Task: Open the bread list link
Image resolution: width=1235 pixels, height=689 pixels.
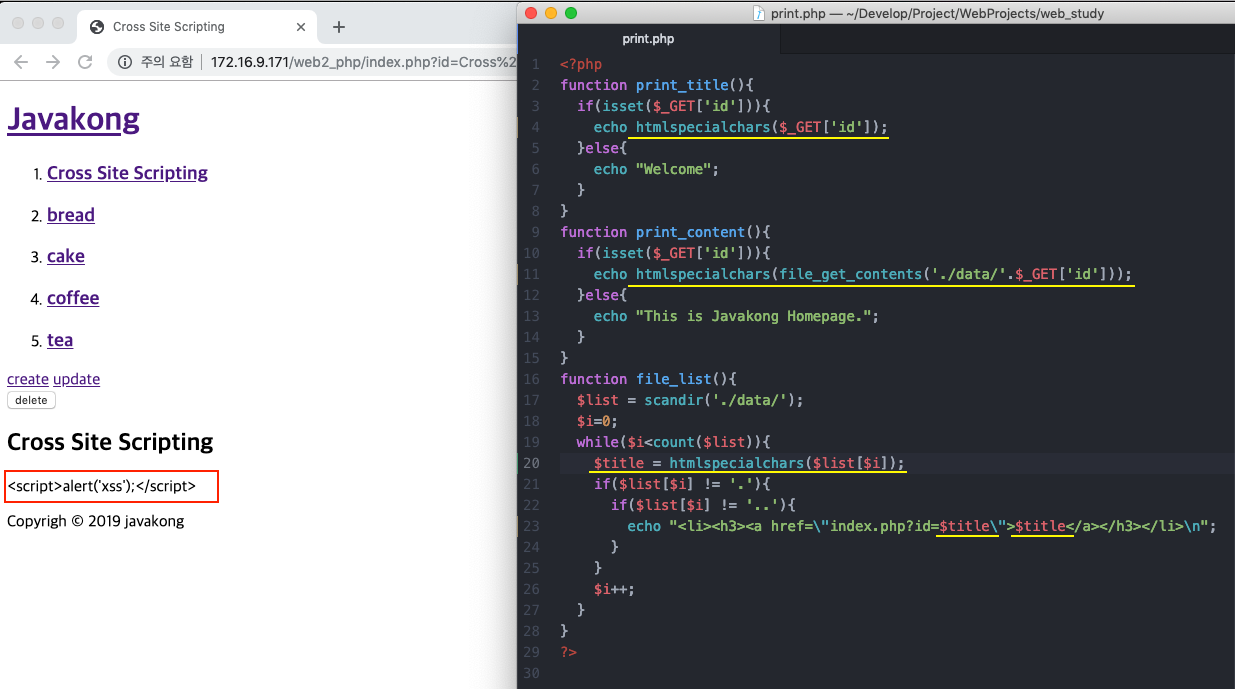Action: (x=71, y=215)
